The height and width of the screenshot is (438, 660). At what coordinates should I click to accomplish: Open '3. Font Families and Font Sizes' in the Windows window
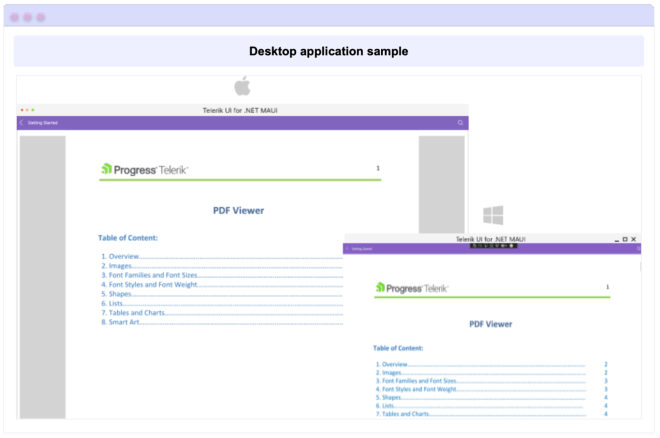[416, 381]
